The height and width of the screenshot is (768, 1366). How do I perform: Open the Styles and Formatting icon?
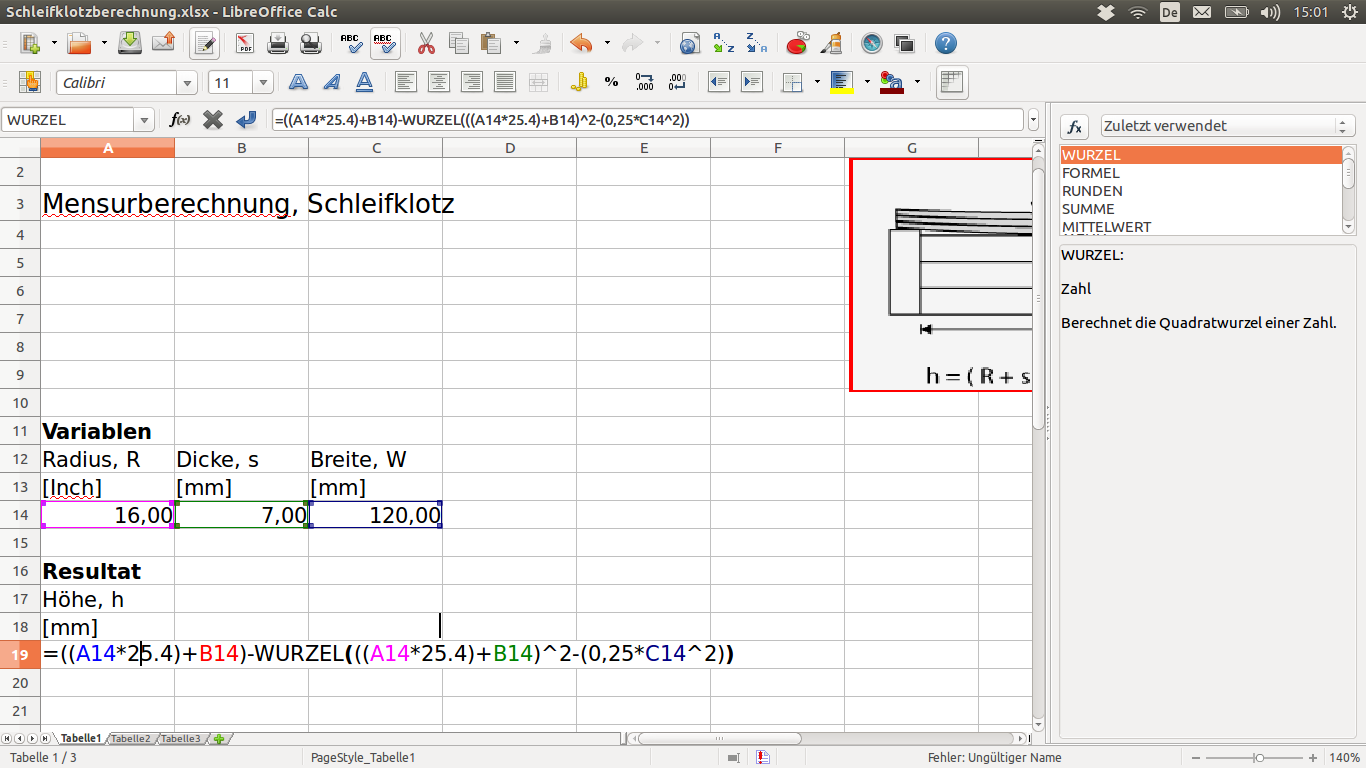click(x=30, y=83)
